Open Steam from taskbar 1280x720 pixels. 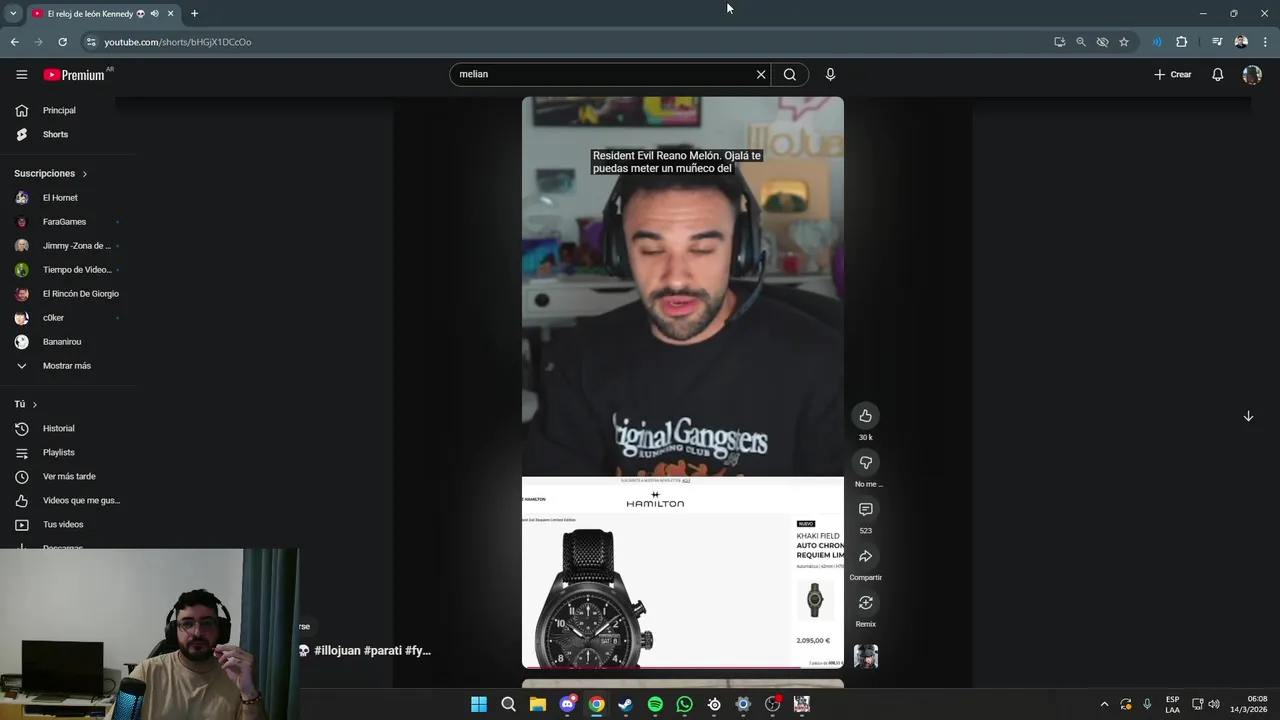(x=626, y=704)
